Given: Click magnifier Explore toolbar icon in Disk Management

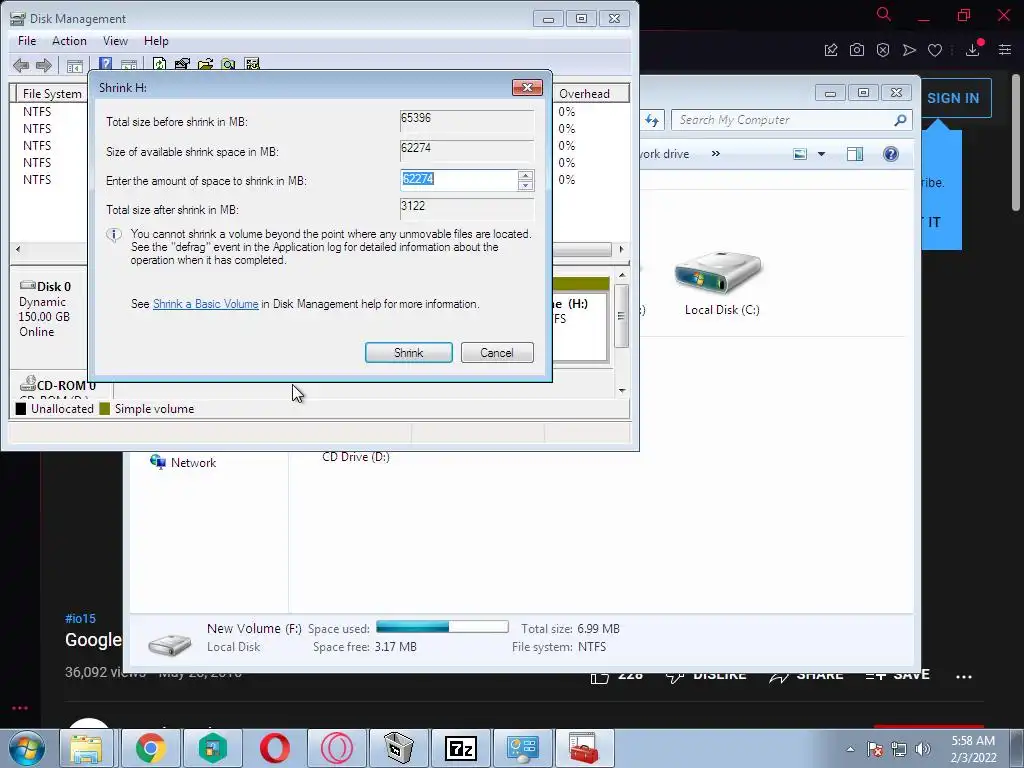Looking at the screenshot, I should 228,64.
